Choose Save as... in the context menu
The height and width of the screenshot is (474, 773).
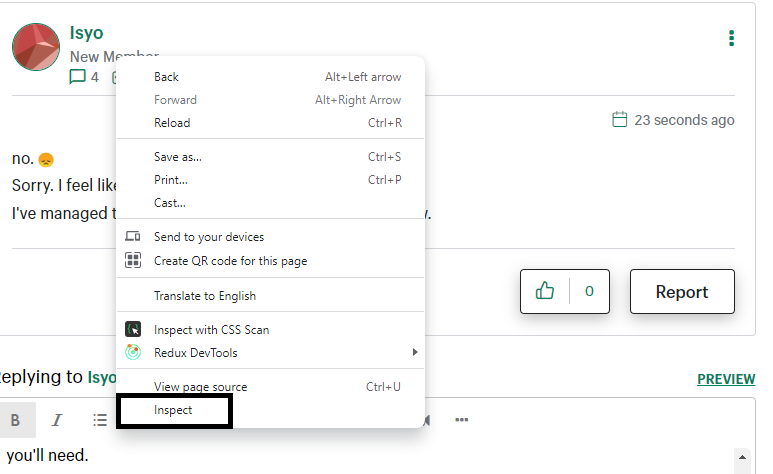[178, 157]
